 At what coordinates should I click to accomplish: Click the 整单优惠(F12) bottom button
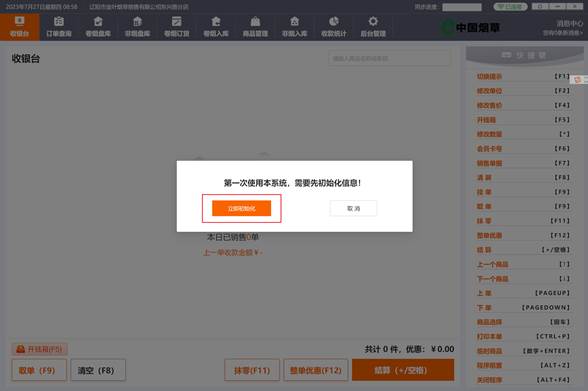316,370
